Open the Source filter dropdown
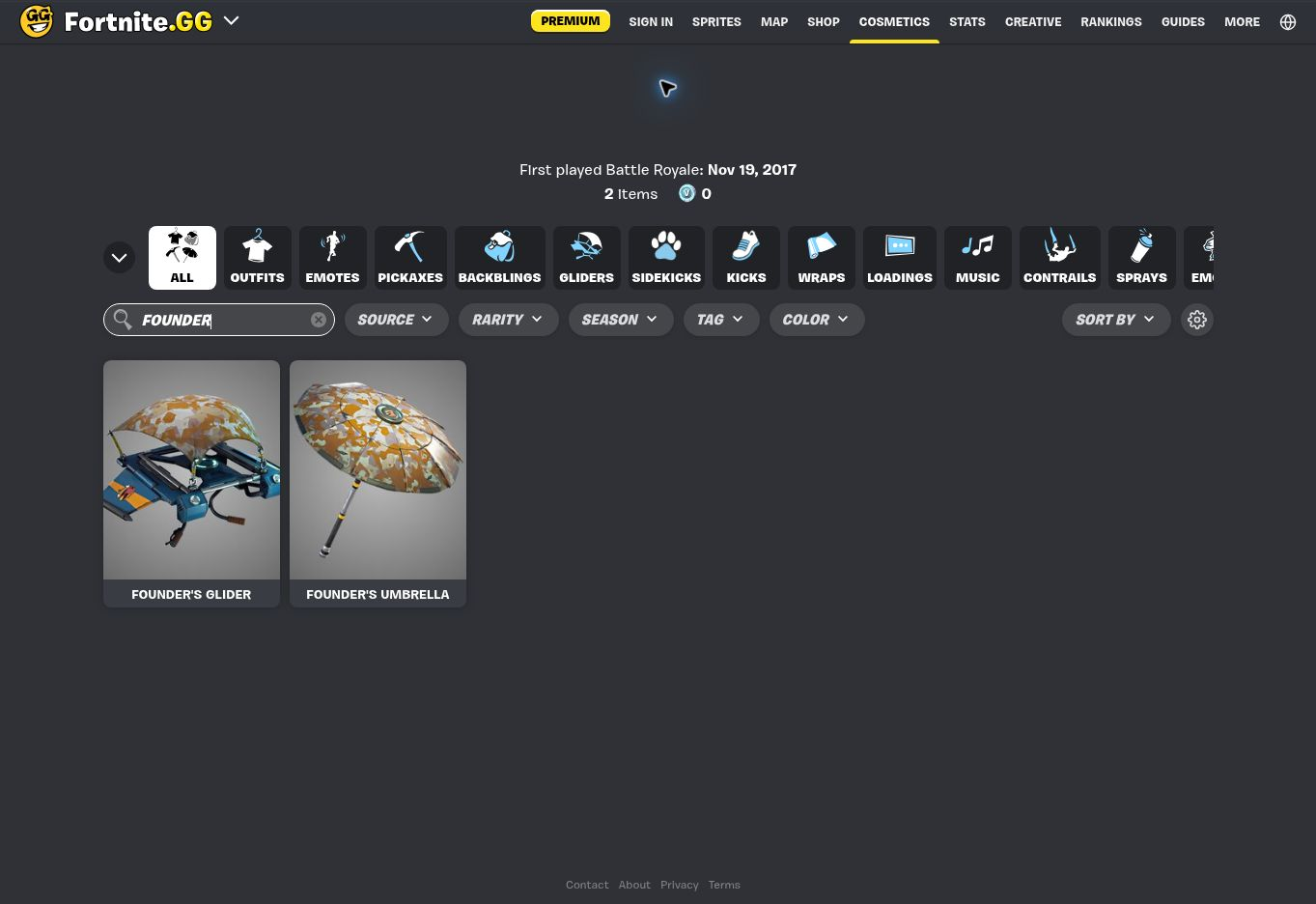1316x904 pixels. click(397, 320)
